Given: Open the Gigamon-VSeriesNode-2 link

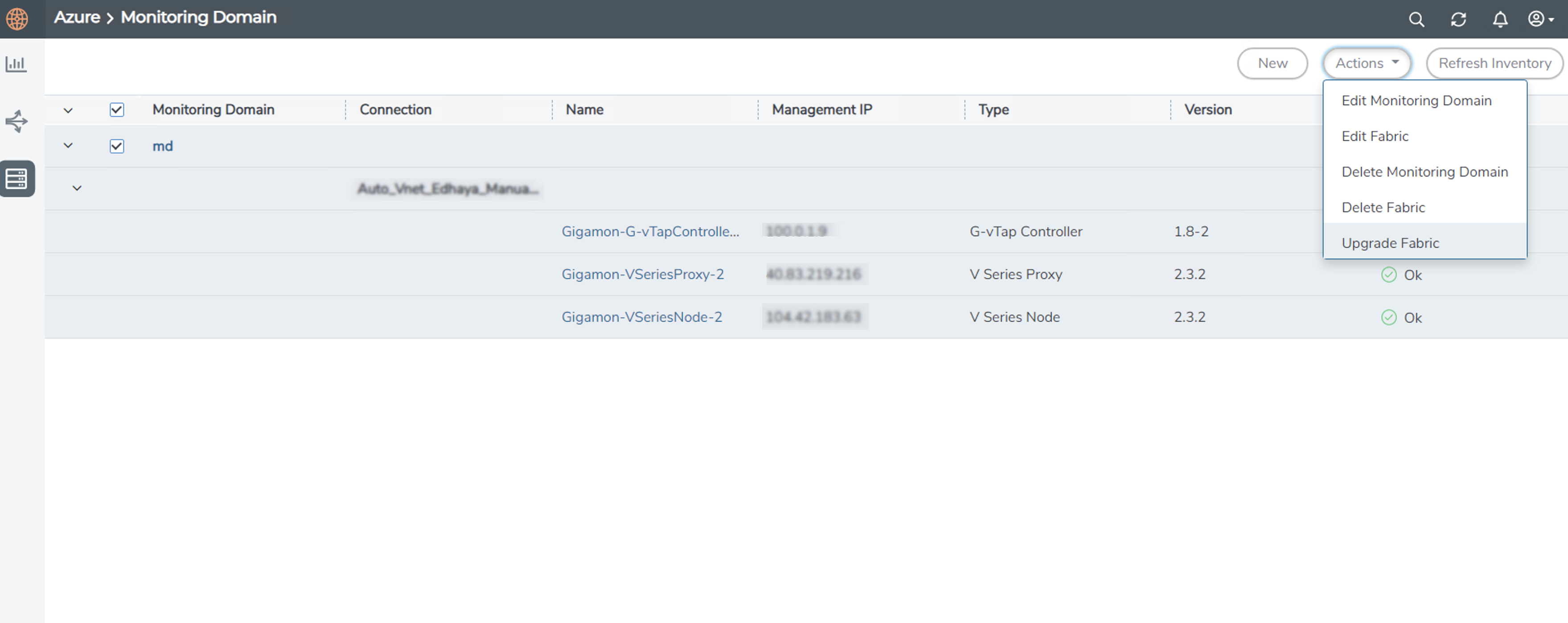Looking at the screenshot, I should 641,317.
